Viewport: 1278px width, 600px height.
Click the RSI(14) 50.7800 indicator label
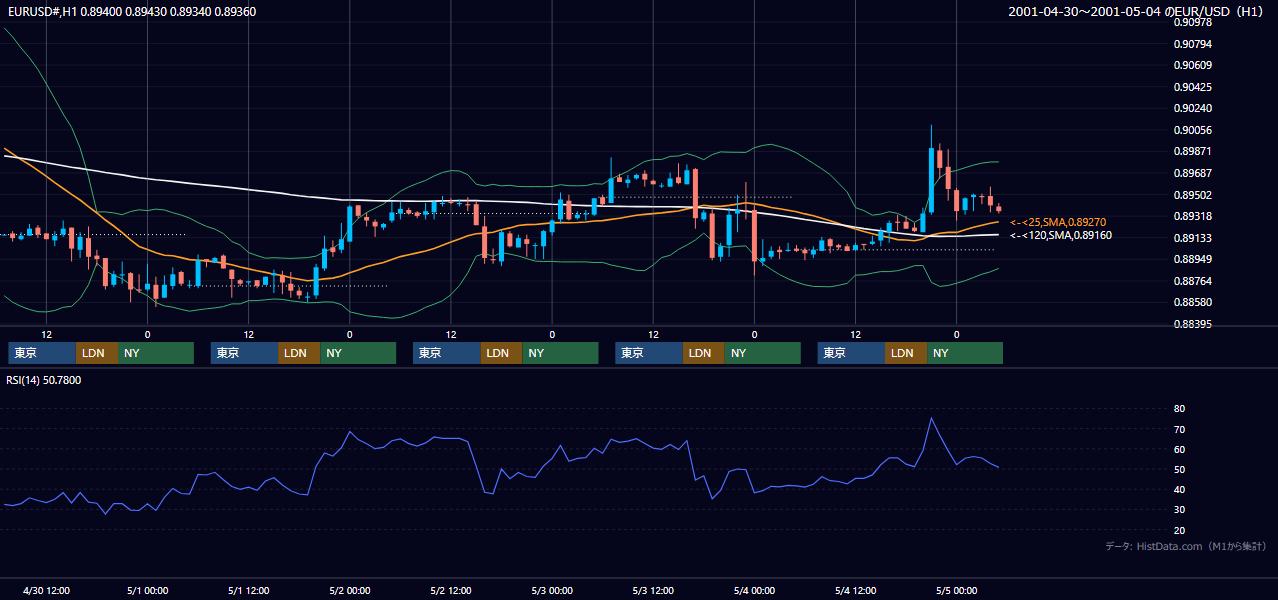pyautogui.click(x=44, y=380)
